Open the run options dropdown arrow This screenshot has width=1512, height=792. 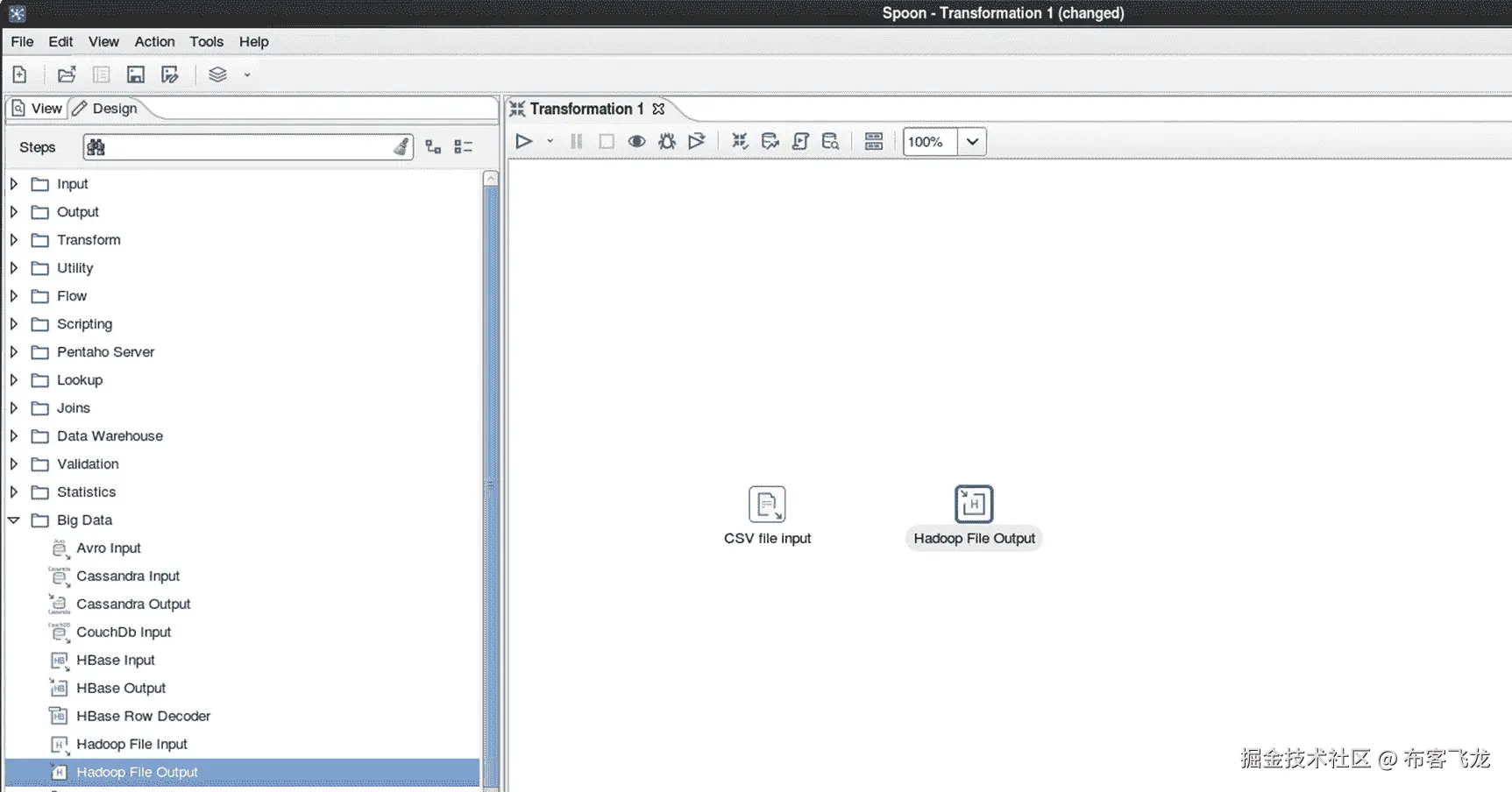tap(550, 141)
